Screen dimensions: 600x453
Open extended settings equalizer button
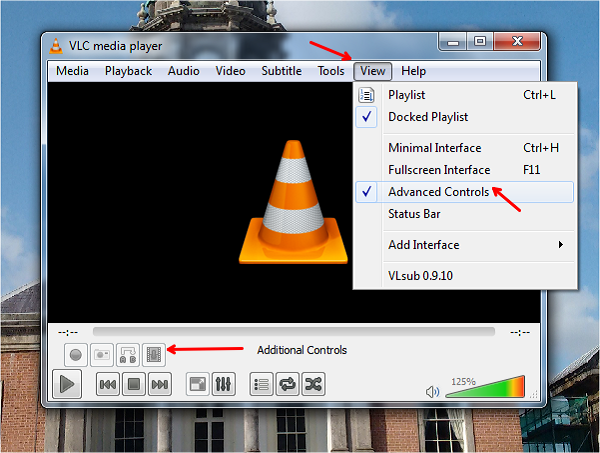click(x=223, y=384)
